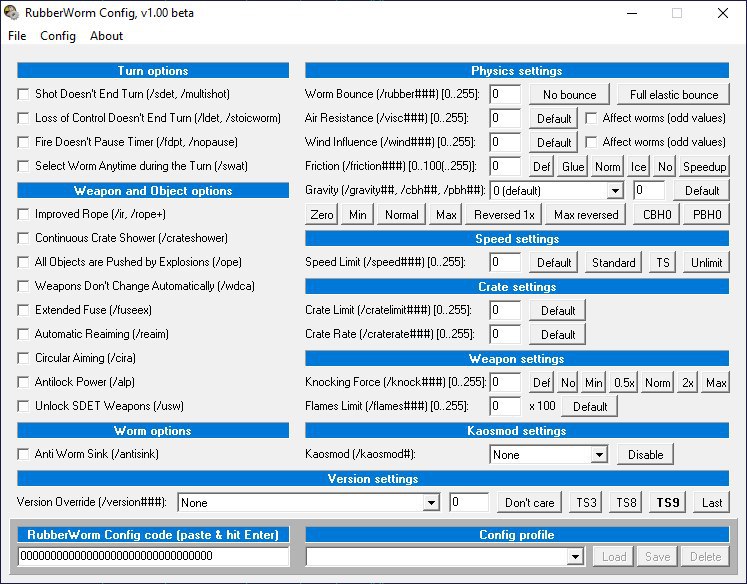Click the Speed Limit value field

pyautogui.click(x=505, y=262)
